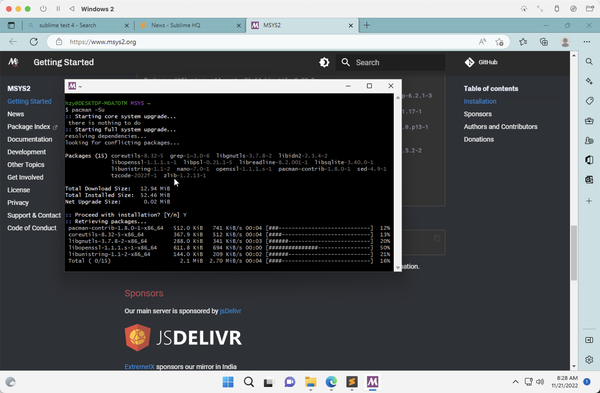600x393 pixels.
Task: Close the News - Sublime HQ tab
Action: pos(239,26)
